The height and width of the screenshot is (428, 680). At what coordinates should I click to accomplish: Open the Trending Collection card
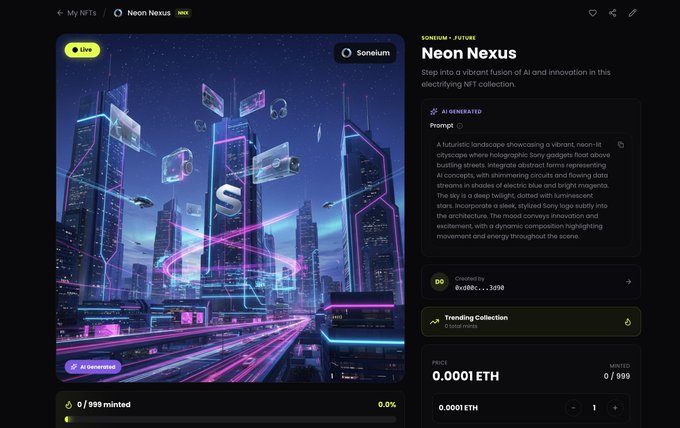531,322
